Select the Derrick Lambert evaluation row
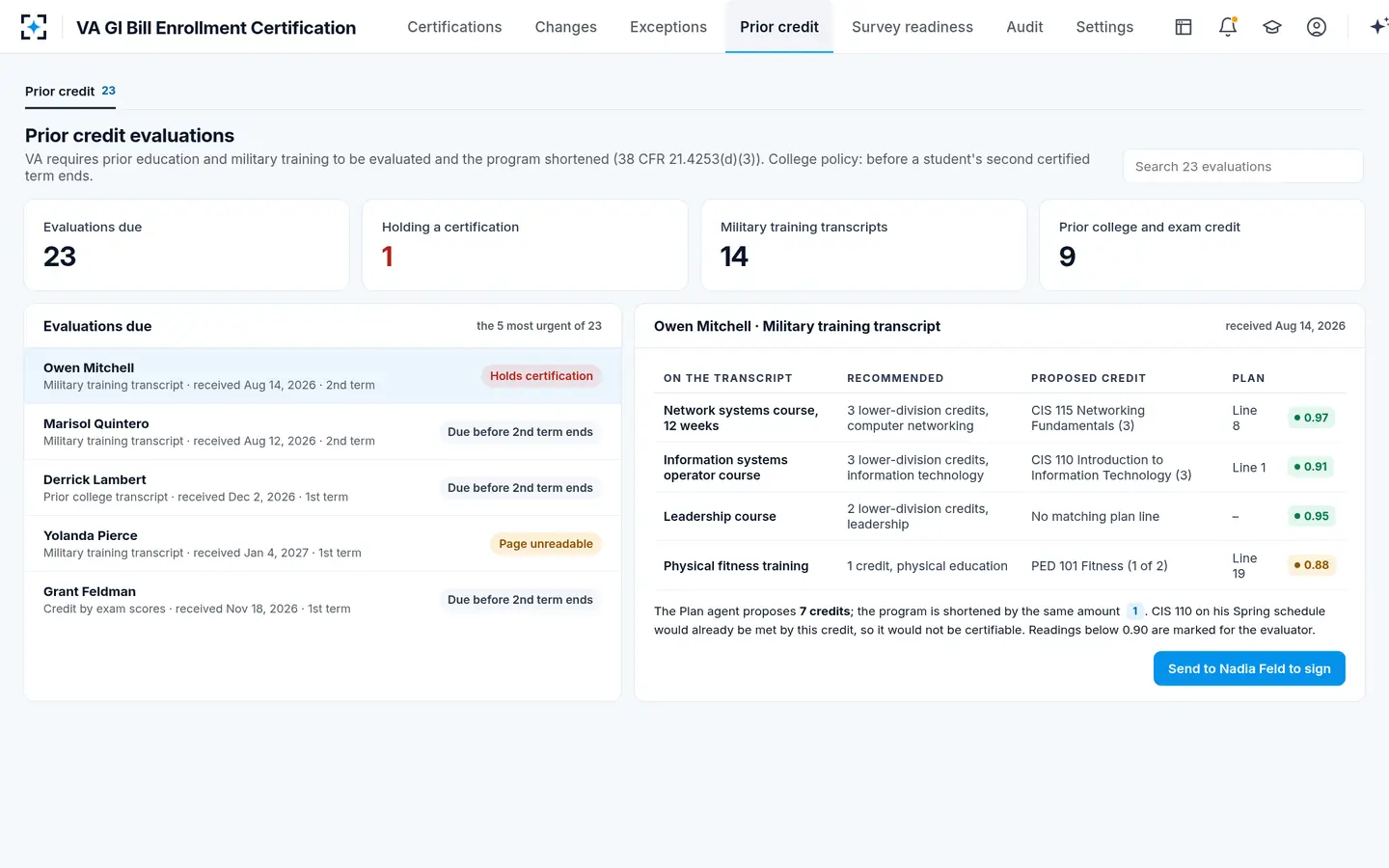 click(322, 488)
